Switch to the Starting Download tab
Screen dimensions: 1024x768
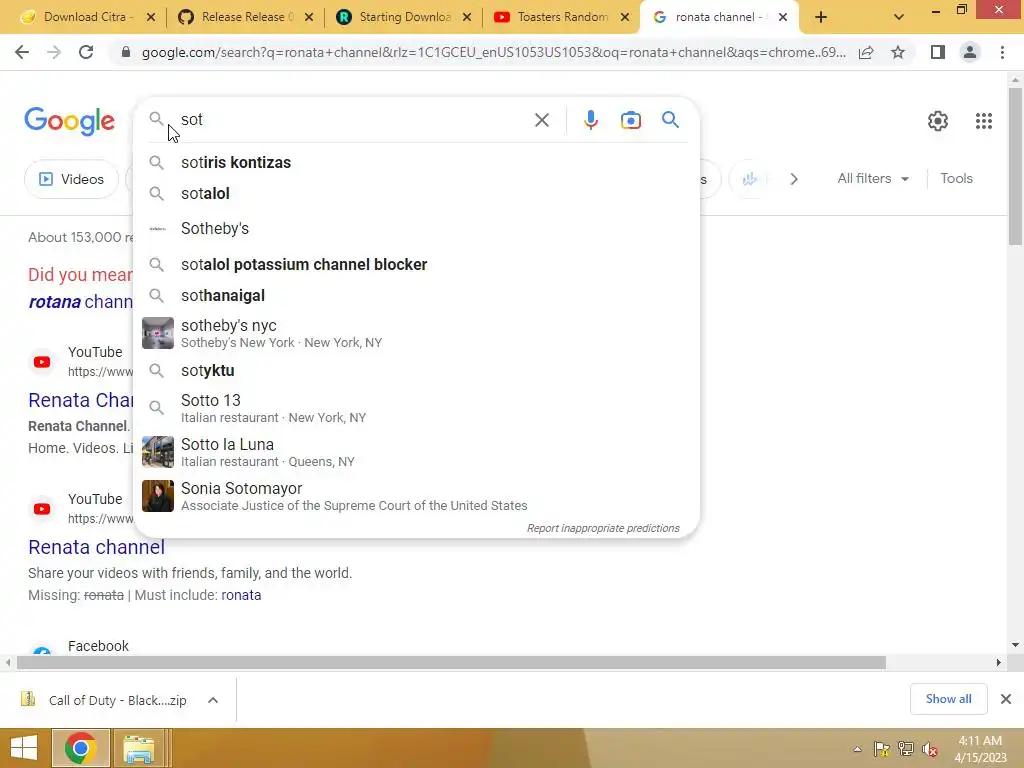[x=404, y=18]
